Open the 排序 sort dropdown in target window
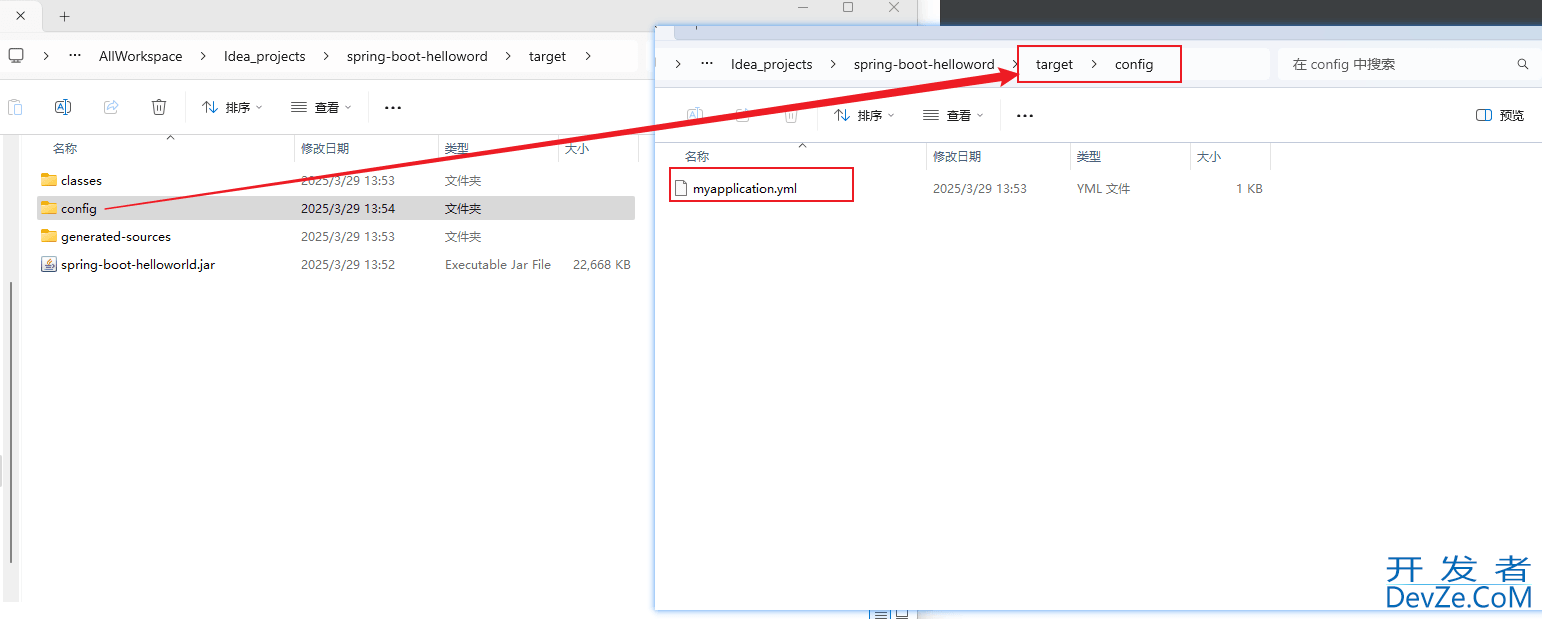This screenshot has width=1542, height=619. (x=231, y=107)
